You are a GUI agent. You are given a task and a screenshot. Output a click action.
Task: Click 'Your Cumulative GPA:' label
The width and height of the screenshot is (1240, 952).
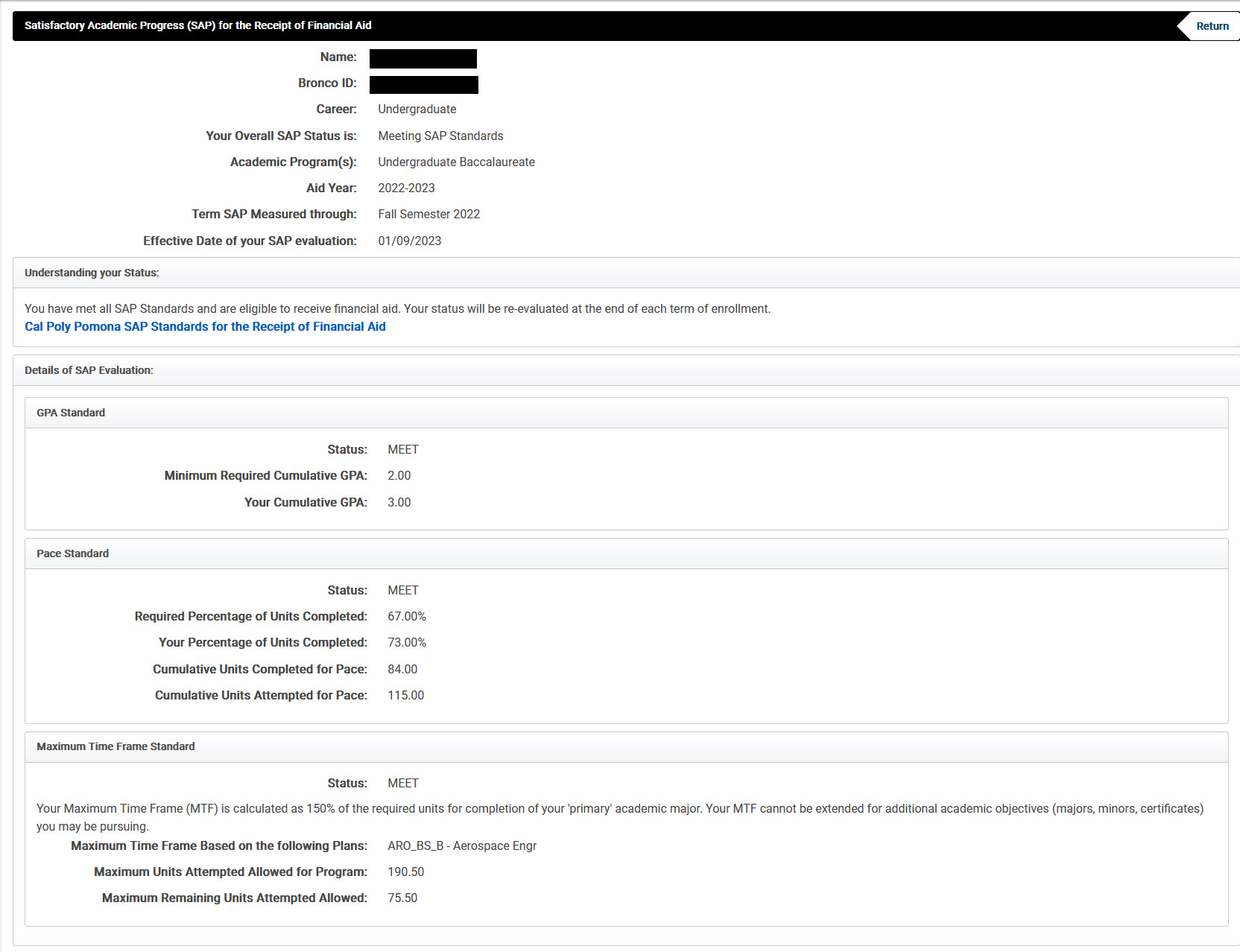pos(306,502)
